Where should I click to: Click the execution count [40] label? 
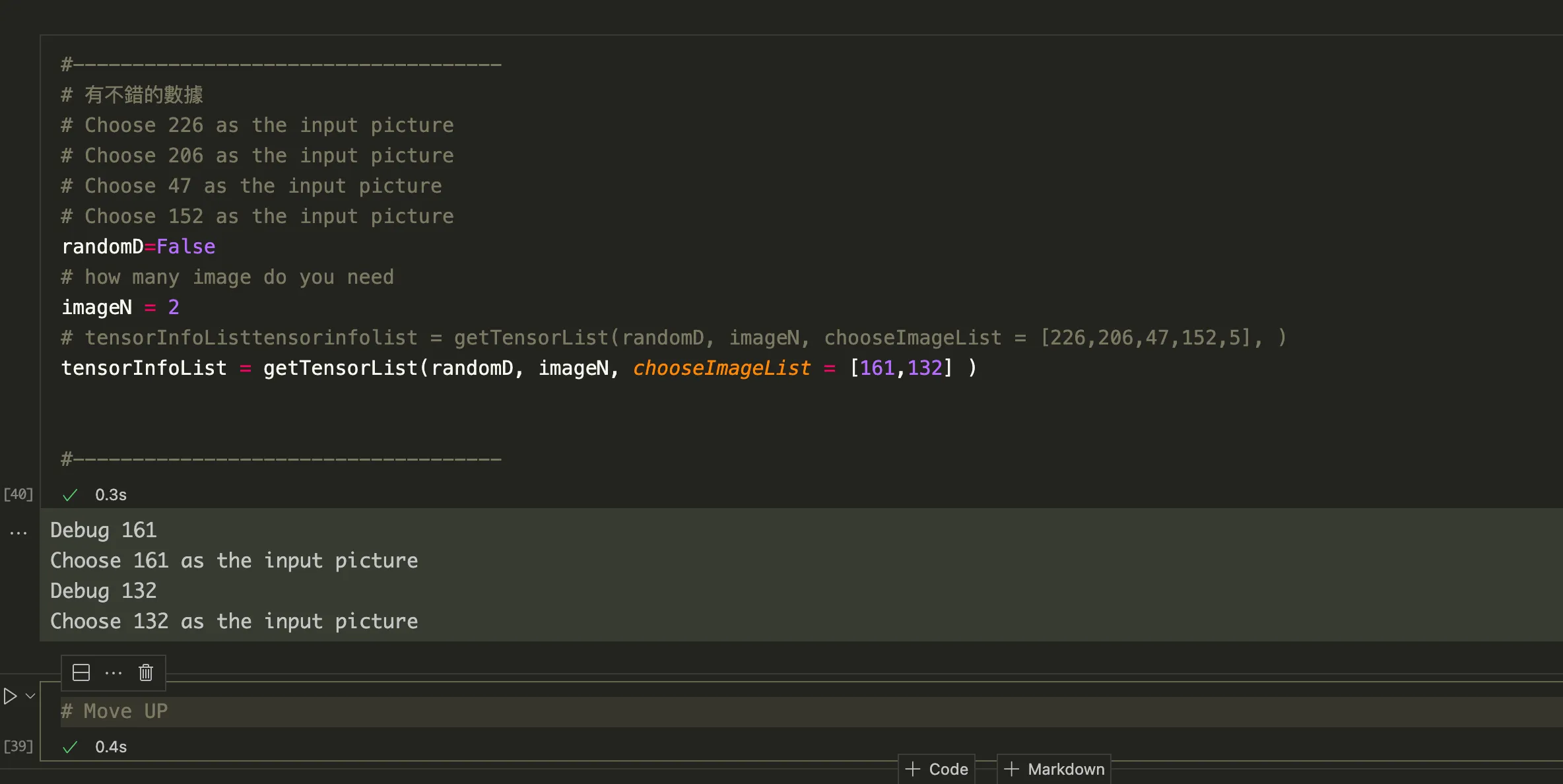click(x=18, y=494)
